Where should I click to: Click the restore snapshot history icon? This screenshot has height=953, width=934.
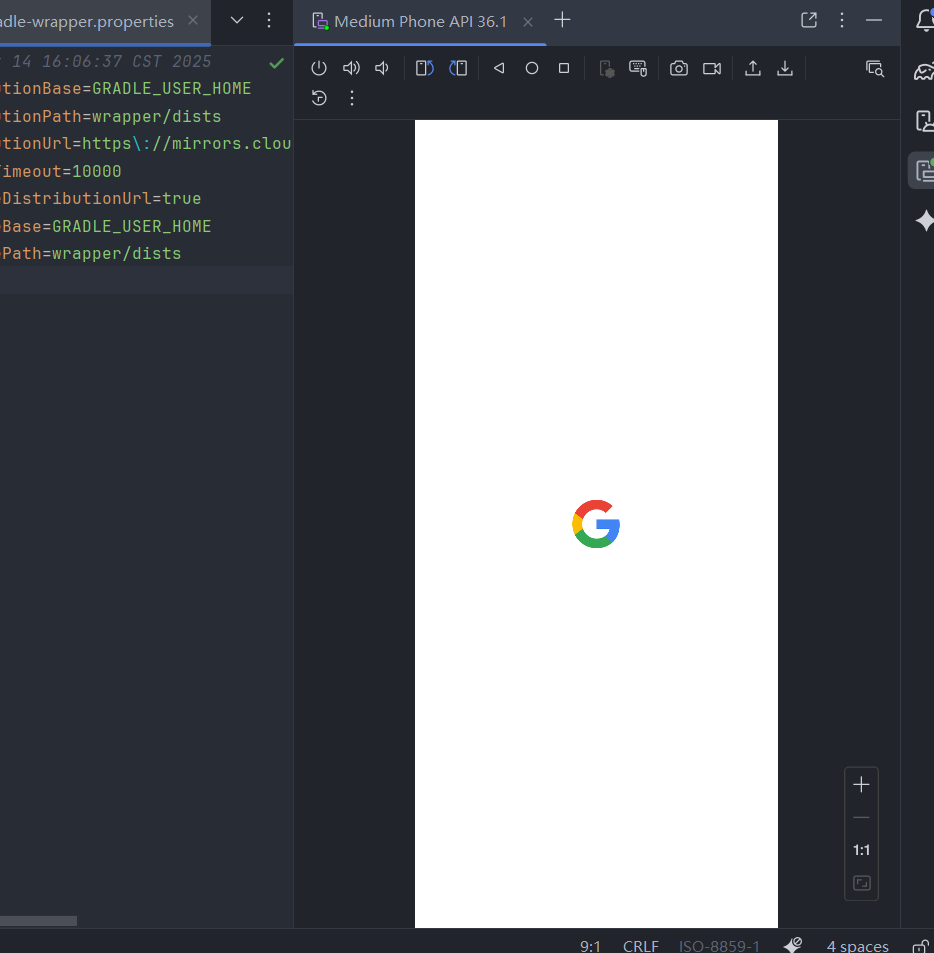tap(319, 98)
